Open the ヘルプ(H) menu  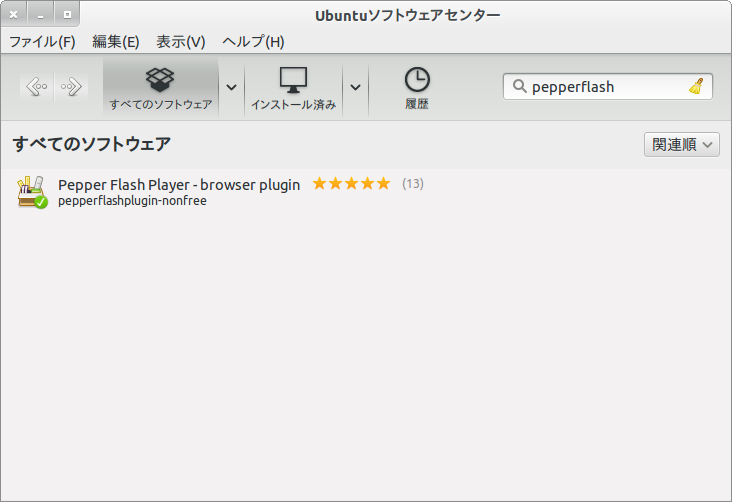tap(253, 42)
